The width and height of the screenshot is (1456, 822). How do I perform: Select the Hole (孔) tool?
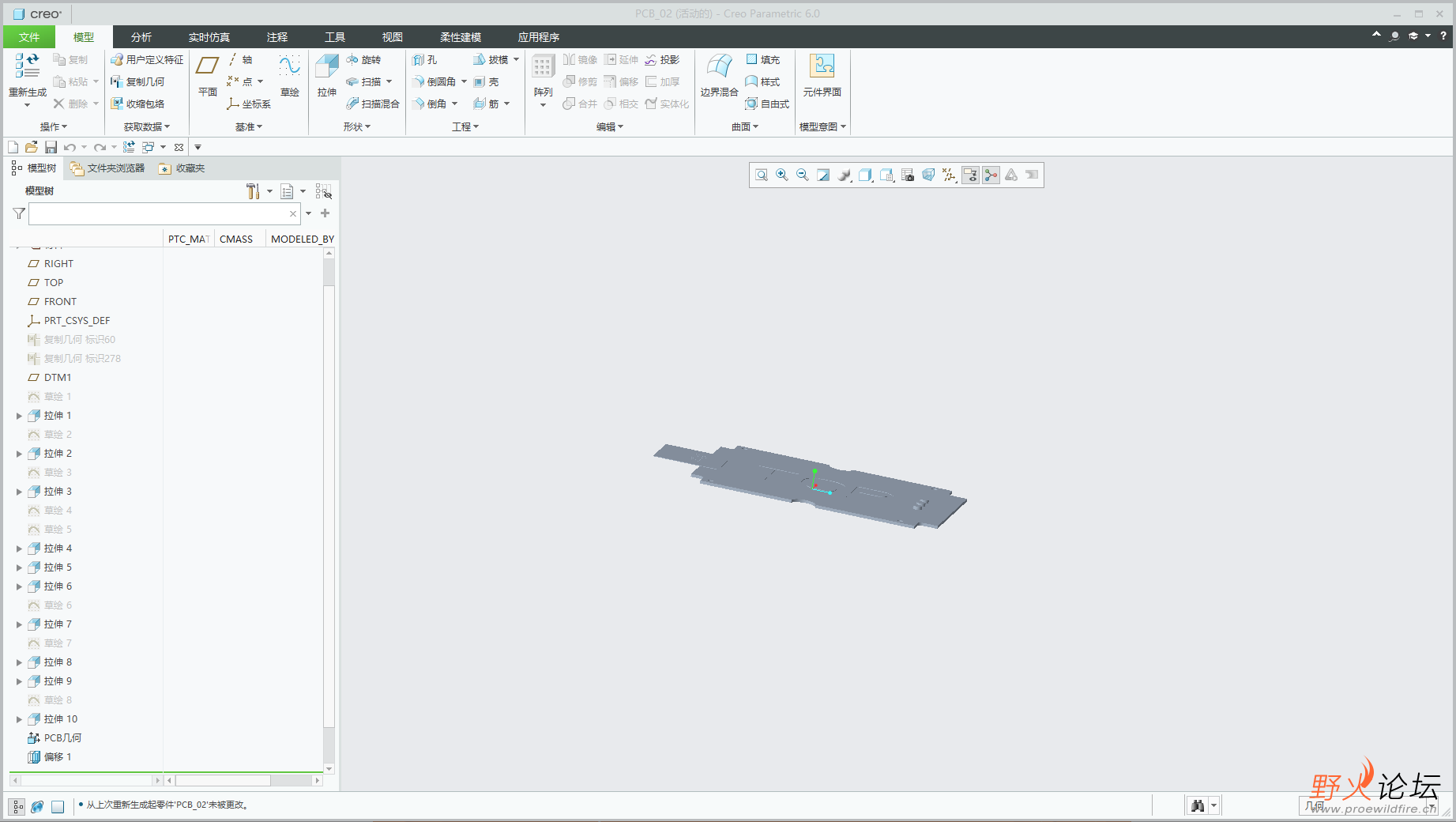424,60
